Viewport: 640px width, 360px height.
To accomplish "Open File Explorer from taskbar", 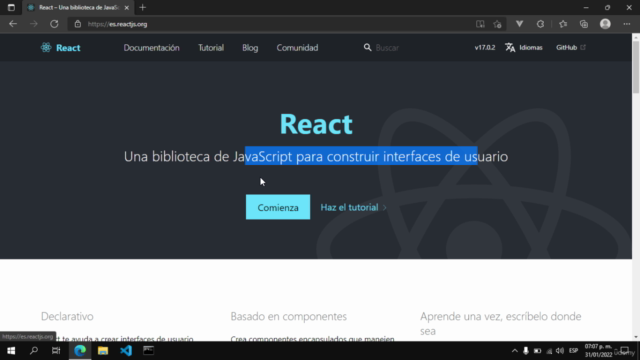I will point(103,351).
